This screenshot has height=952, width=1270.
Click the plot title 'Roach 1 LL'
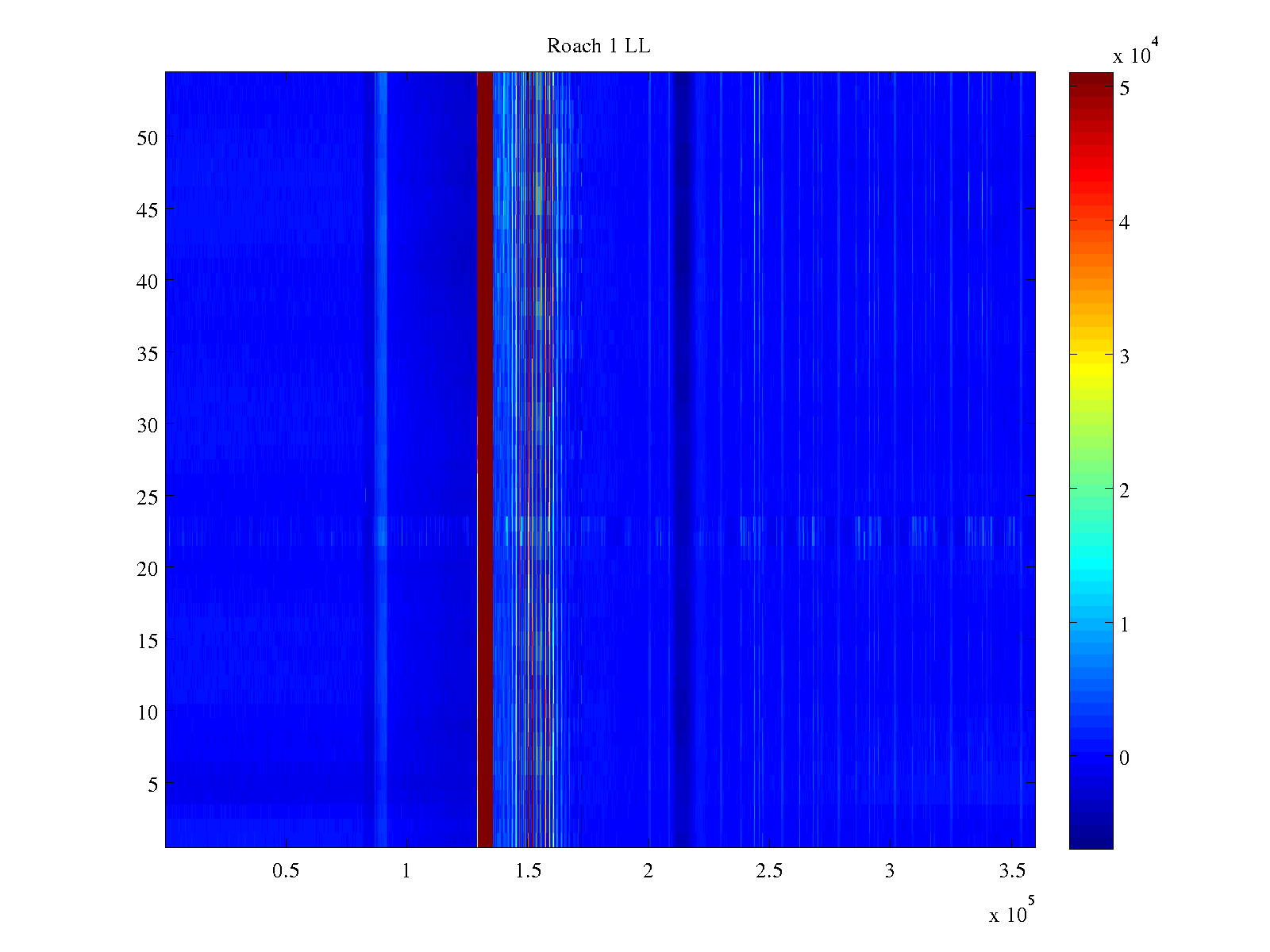598,46
